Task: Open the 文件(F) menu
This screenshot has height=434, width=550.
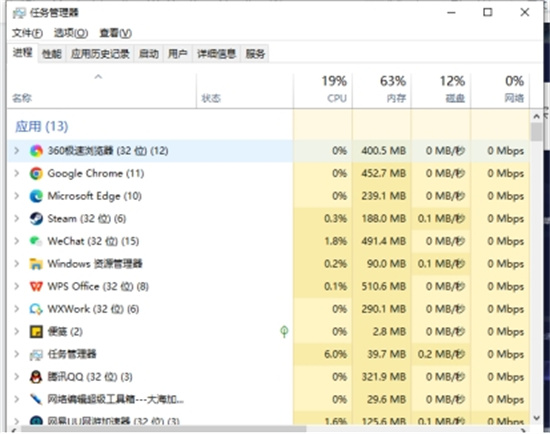Action: pyautogui.click(x=27, y=33)
